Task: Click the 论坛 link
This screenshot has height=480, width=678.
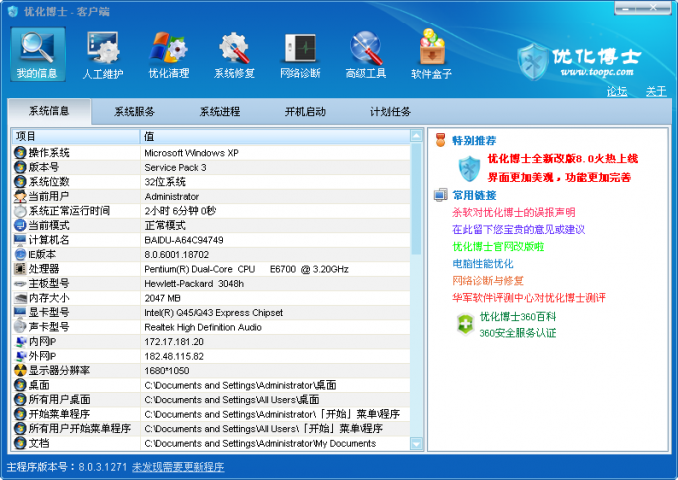Action: pyautogui.click(x=617, y=91)
